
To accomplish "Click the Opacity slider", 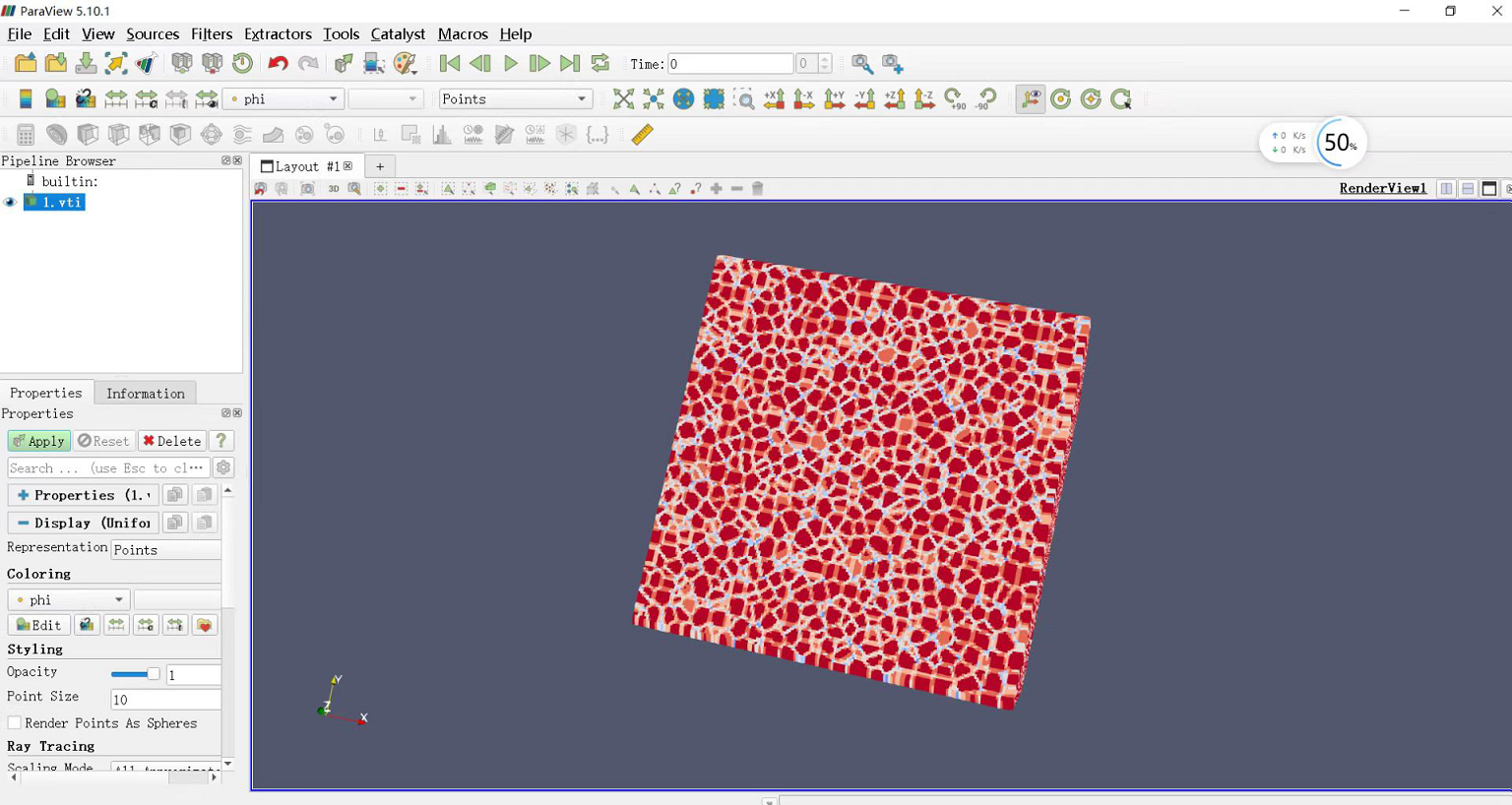I will (x=135, y=674).
